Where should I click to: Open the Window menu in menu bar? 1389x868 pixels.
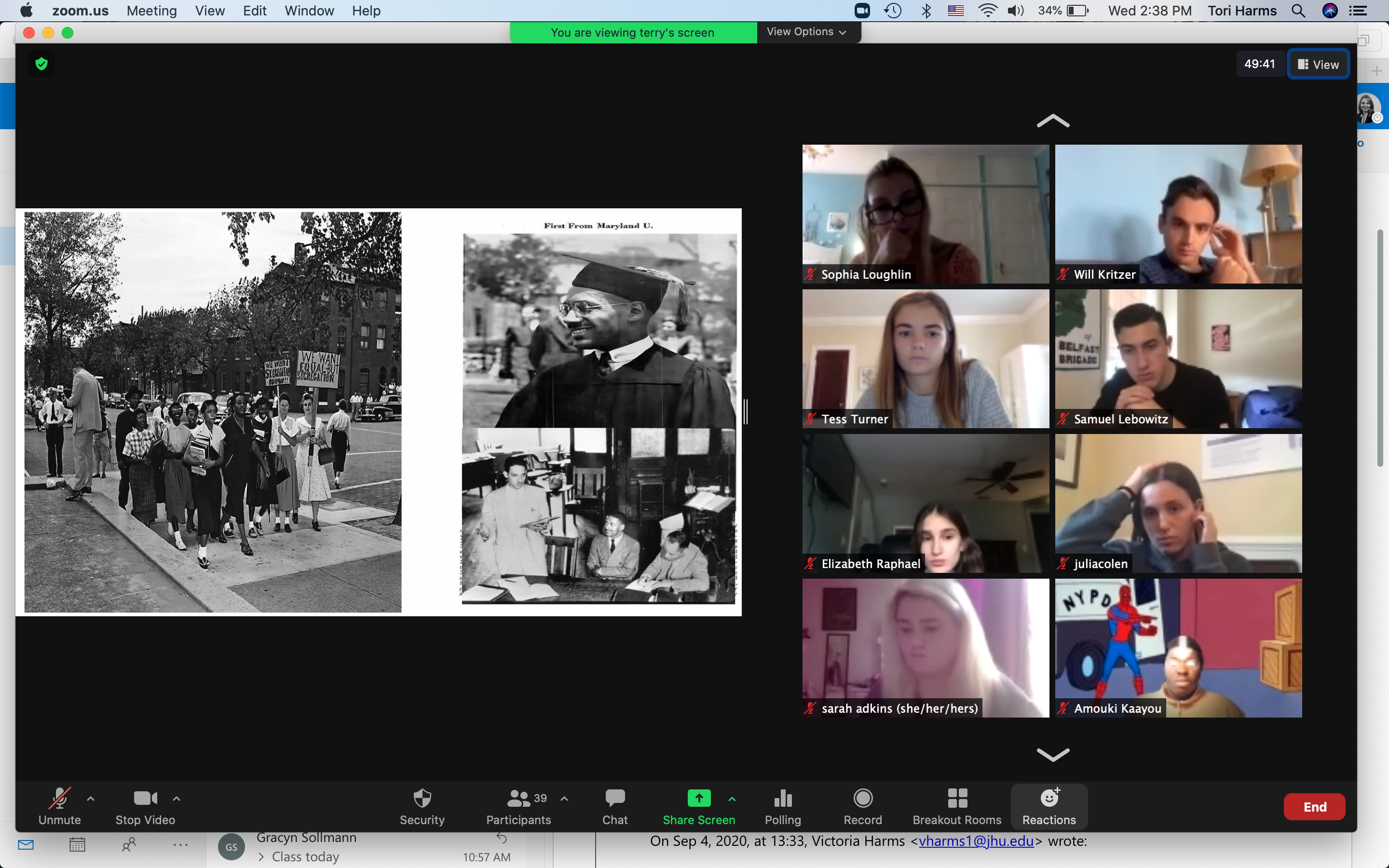click(309, 11)
